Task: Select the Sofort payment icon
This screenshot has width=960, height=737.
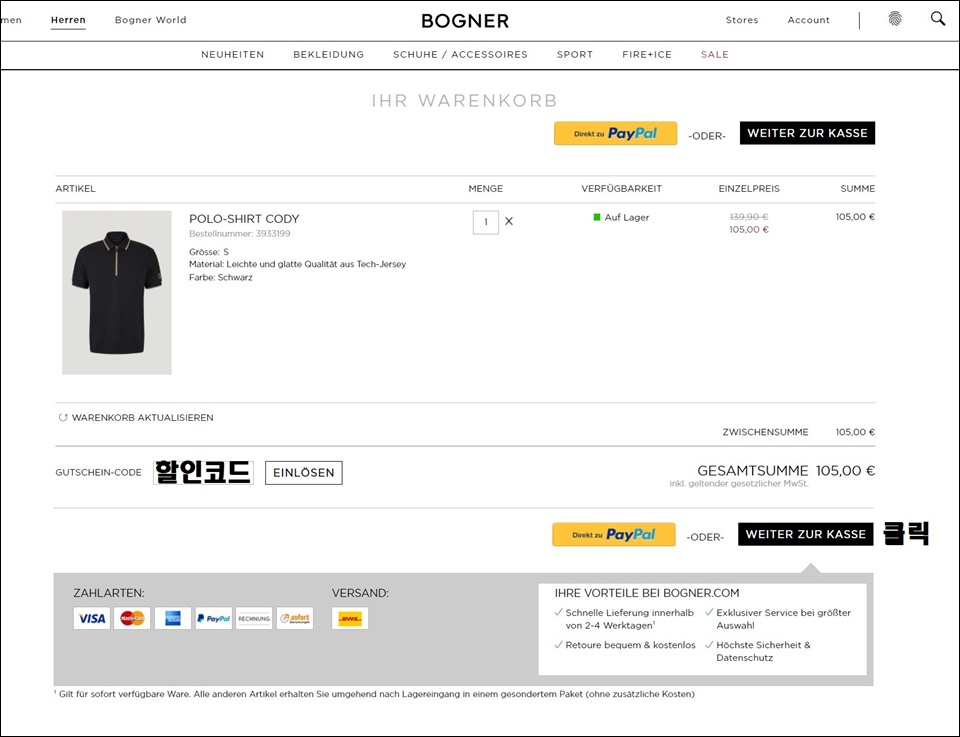Action: [295, 618]
